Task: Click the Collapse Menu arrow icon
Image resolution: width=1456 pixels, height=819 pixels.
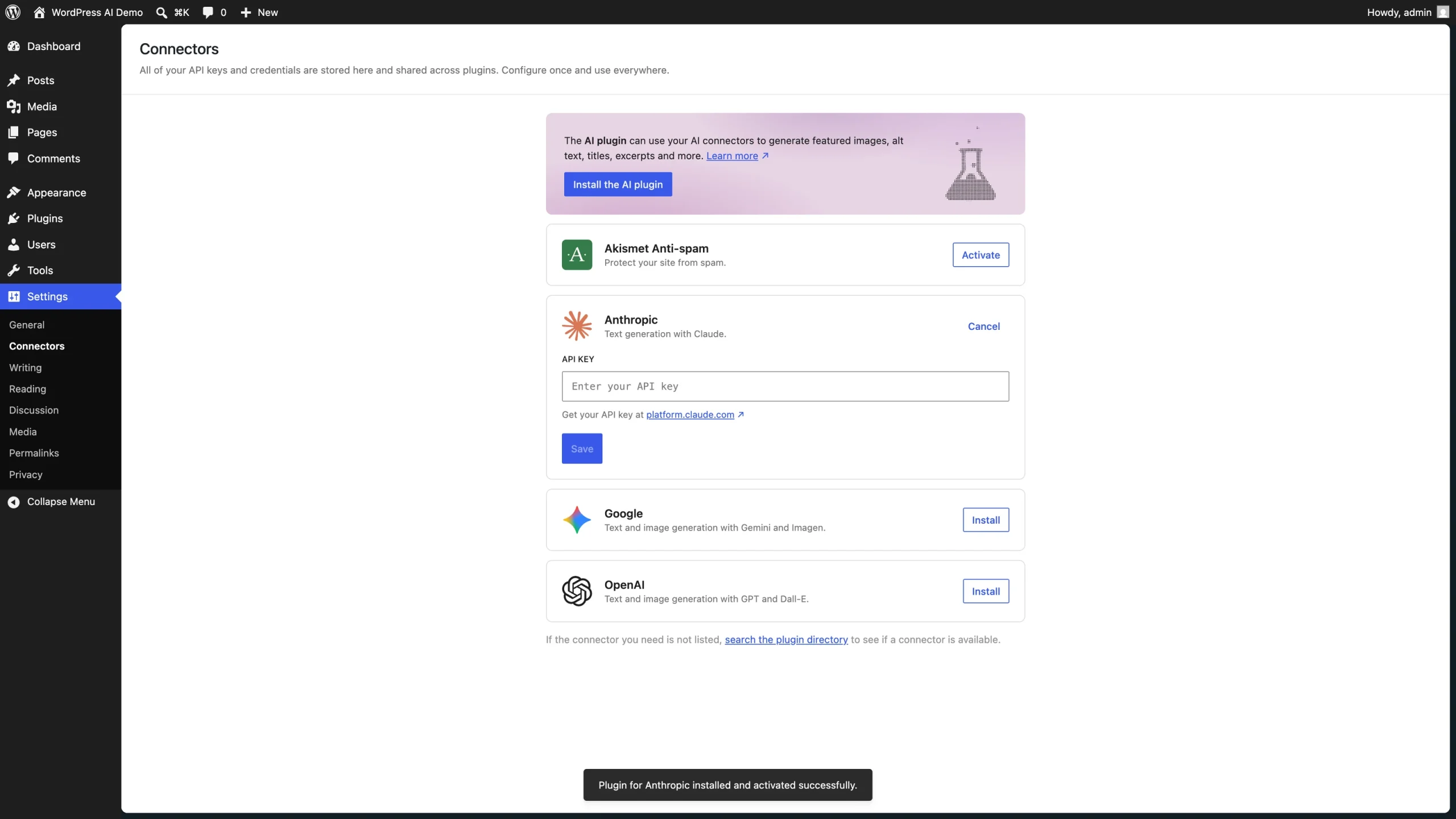Action: [14, 502]
